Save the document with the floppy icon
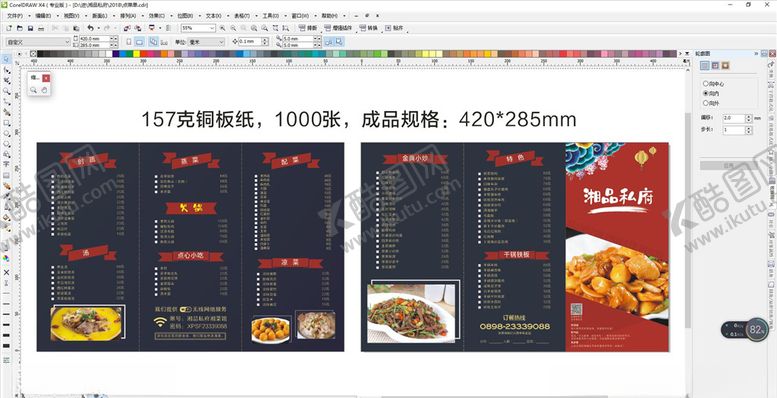The image size is (777, 398). click(x=30, y=28)
